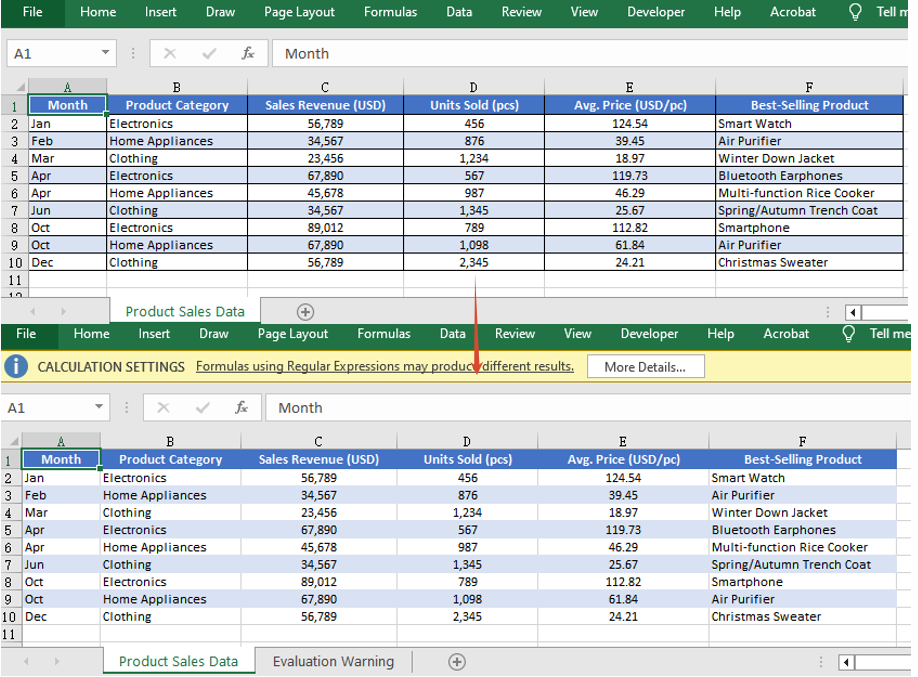Click 2,345 units cell in top worksheet
This screenshot has width=918, height=677.
tap(474, 262)
